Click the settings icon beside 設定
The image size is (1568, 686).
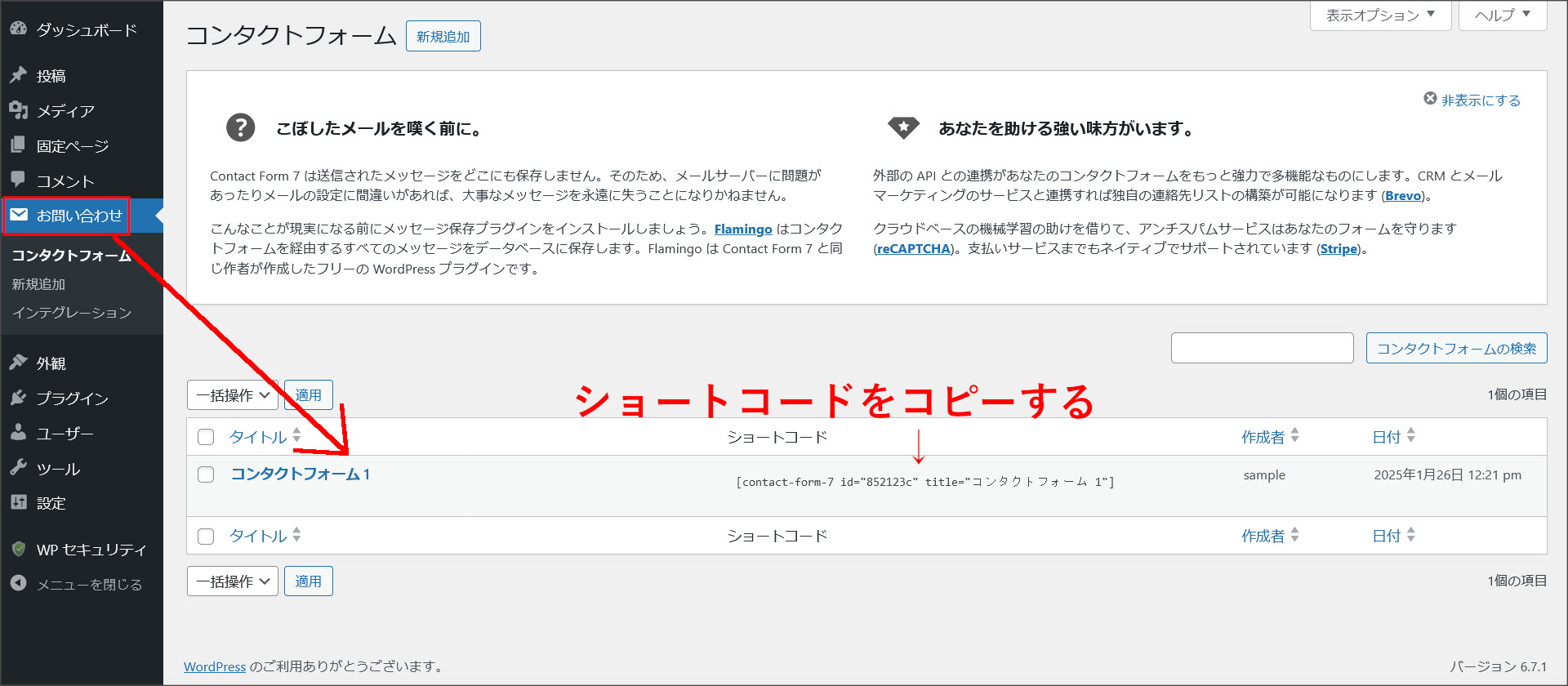click(18, 502)
